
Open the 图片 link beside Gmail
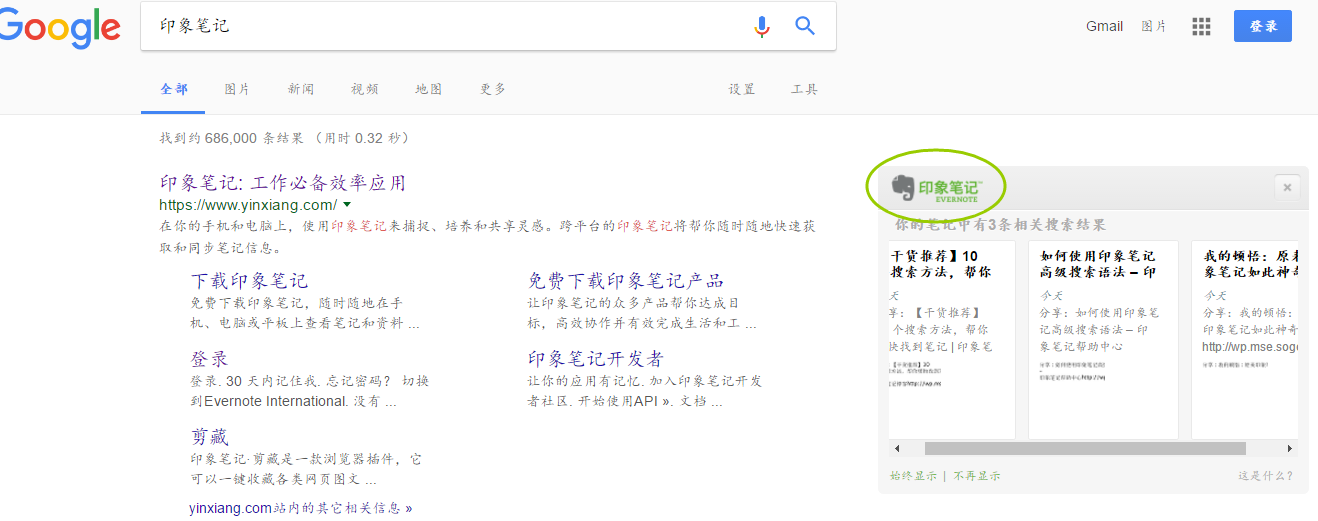point(1154,27)
